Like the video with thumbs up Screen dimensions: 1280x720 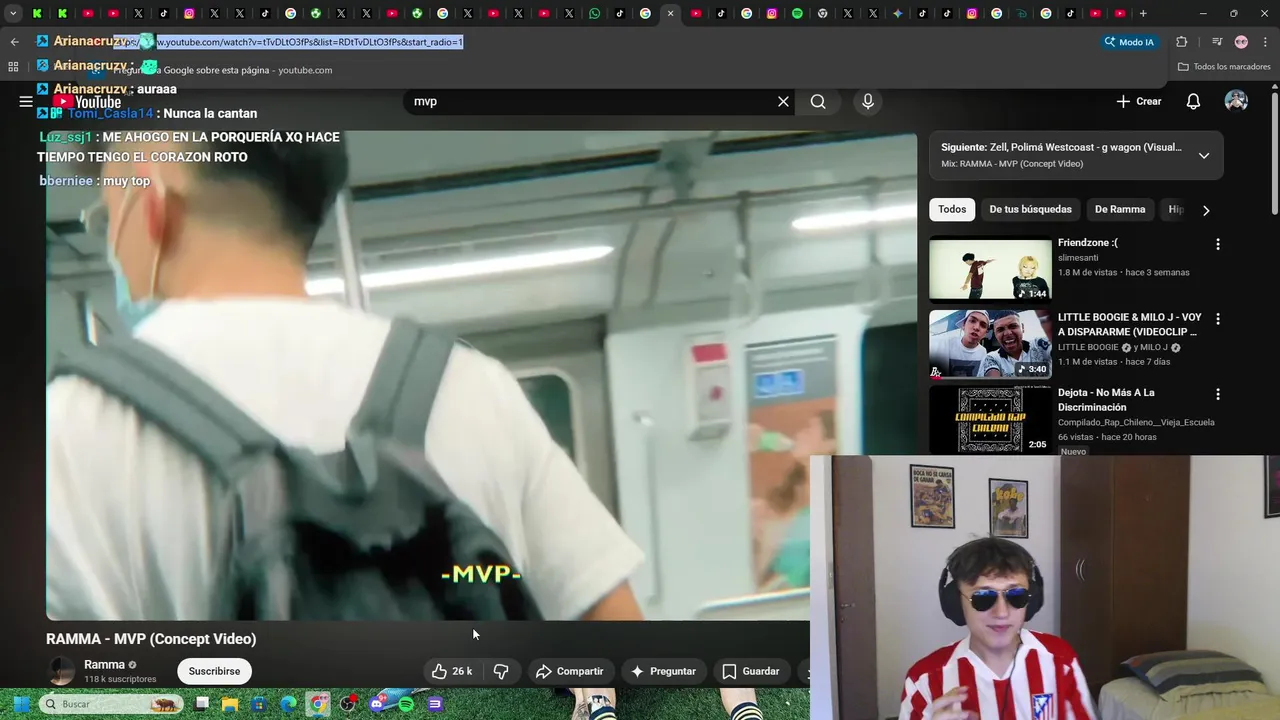[451, 671]
